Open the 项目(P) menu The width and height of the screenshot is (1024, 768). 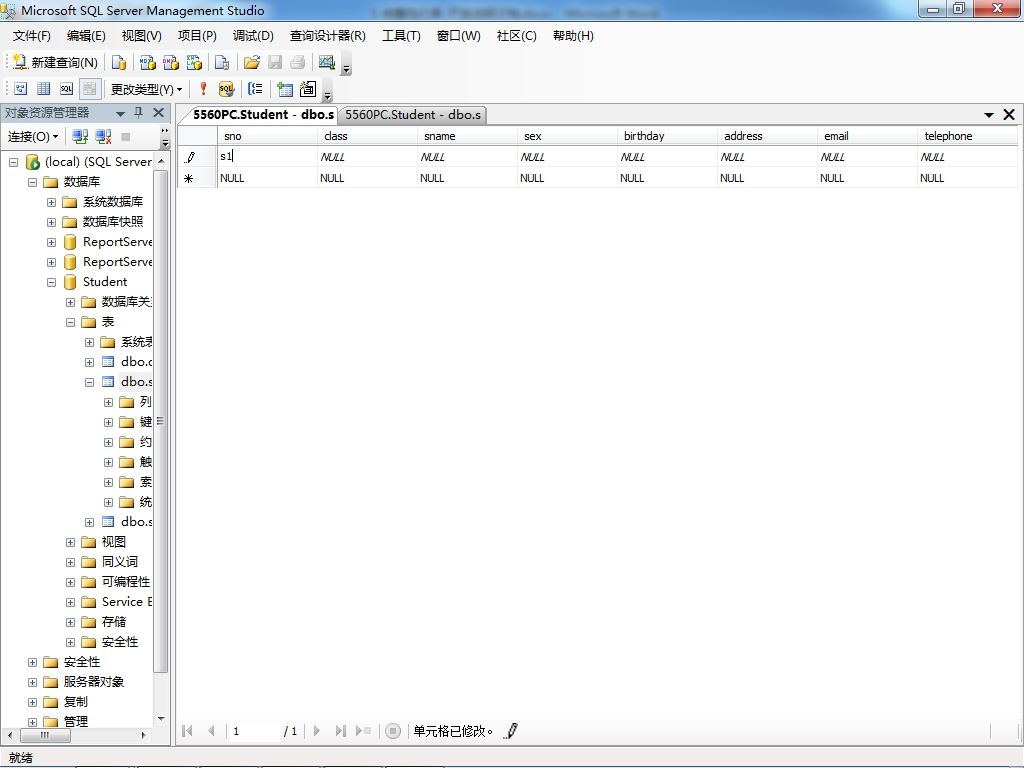coord(197,36)
